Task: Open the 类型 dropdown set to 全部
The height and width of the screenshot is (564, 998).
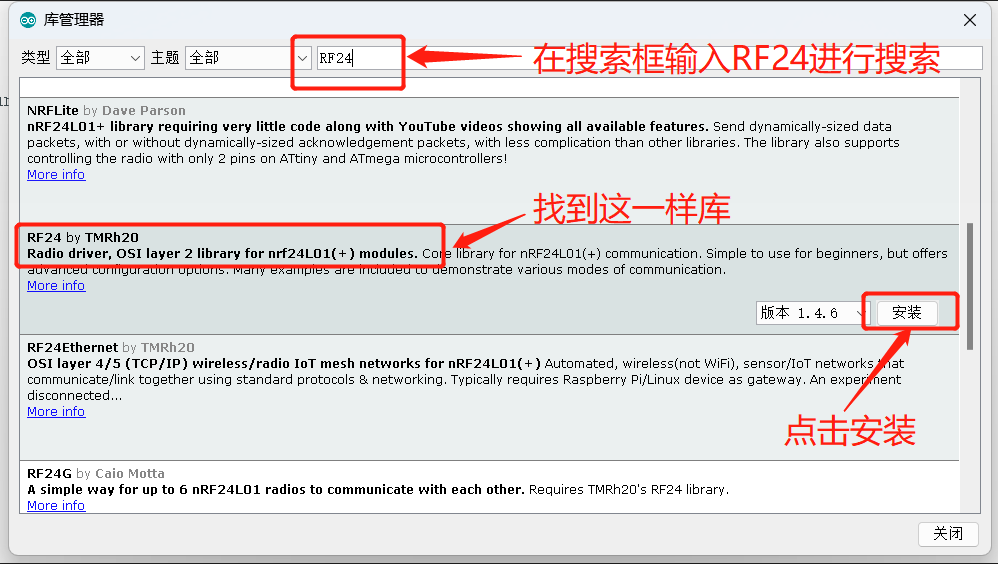Action: point(100,58)
